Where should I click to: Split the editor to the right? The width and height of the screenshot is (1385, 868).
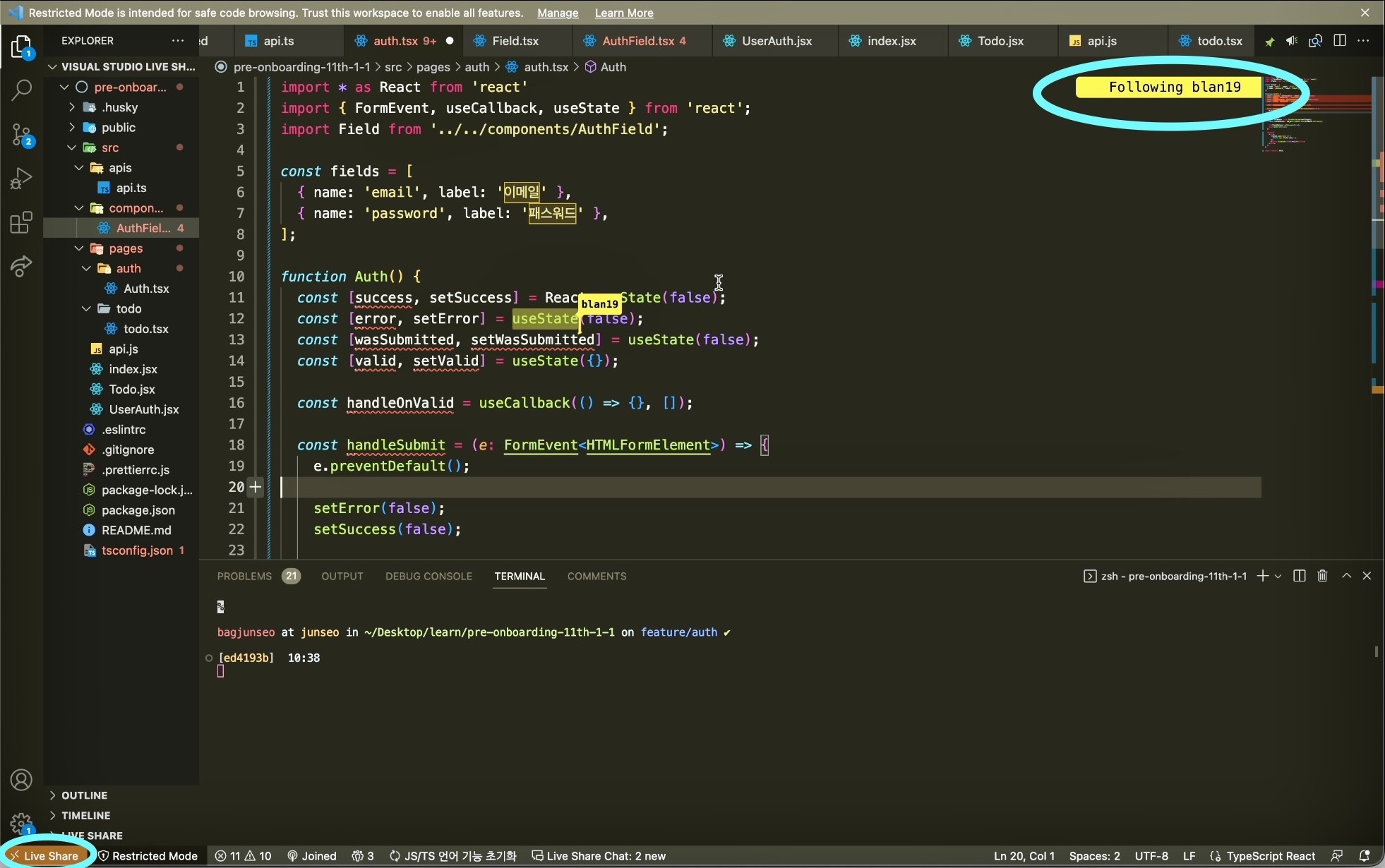click(1339, 40)
